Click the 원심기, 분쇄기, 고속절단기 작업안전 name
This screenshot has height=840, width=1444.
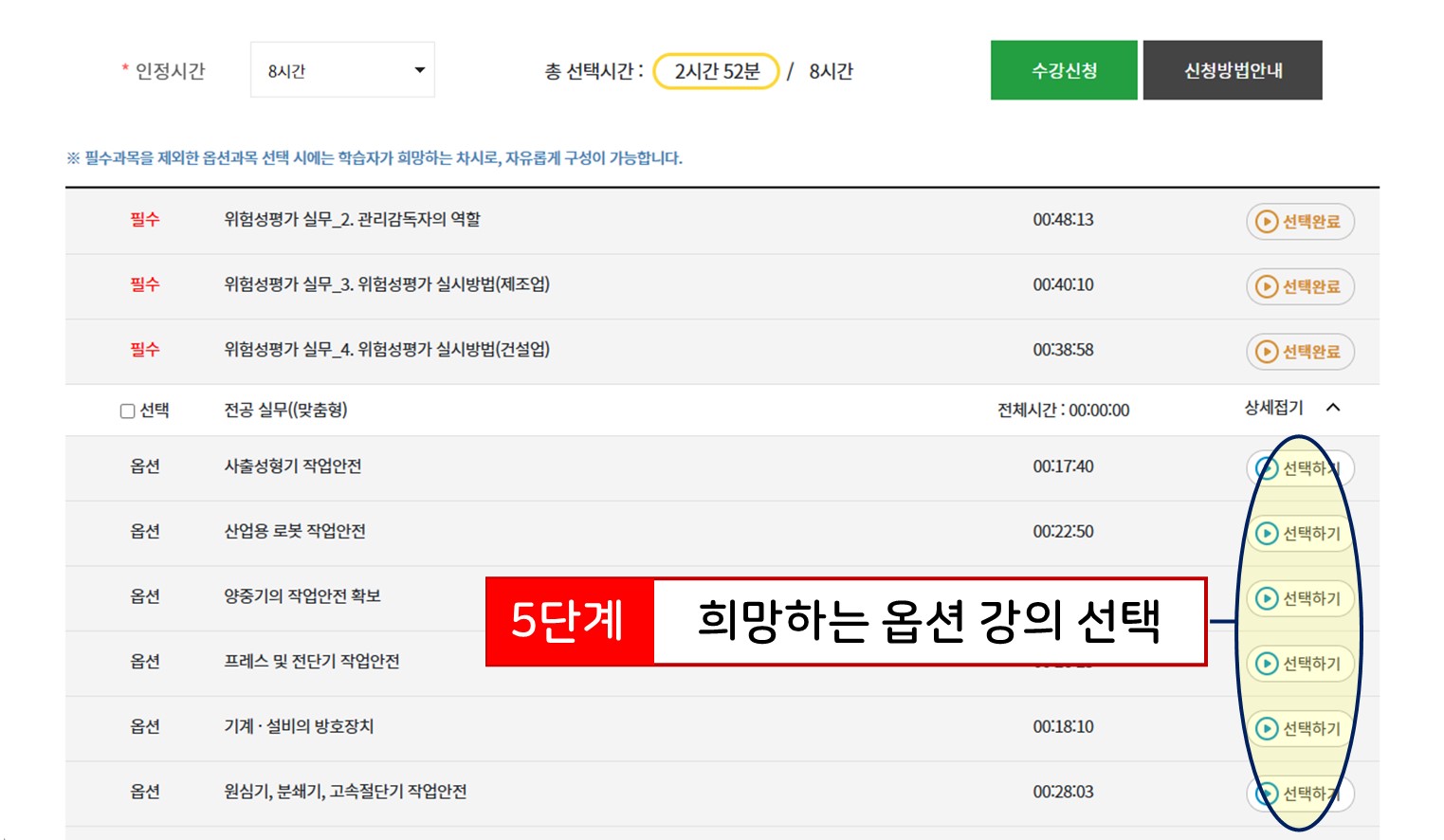345,791
